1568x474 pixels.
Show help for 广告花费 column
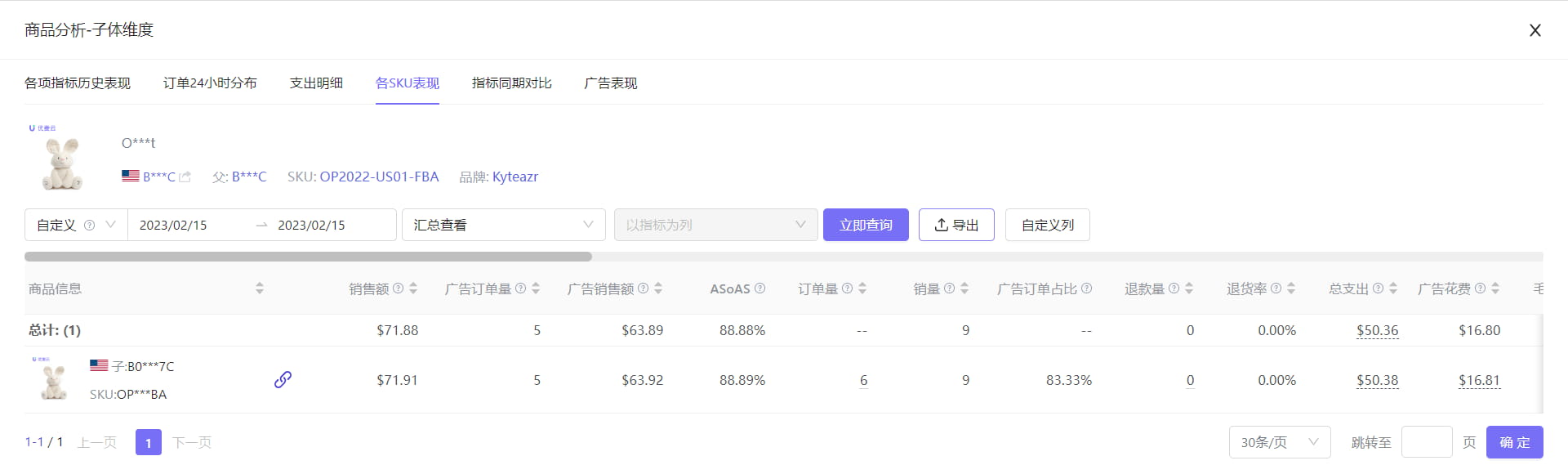[x=1481, y=288]
